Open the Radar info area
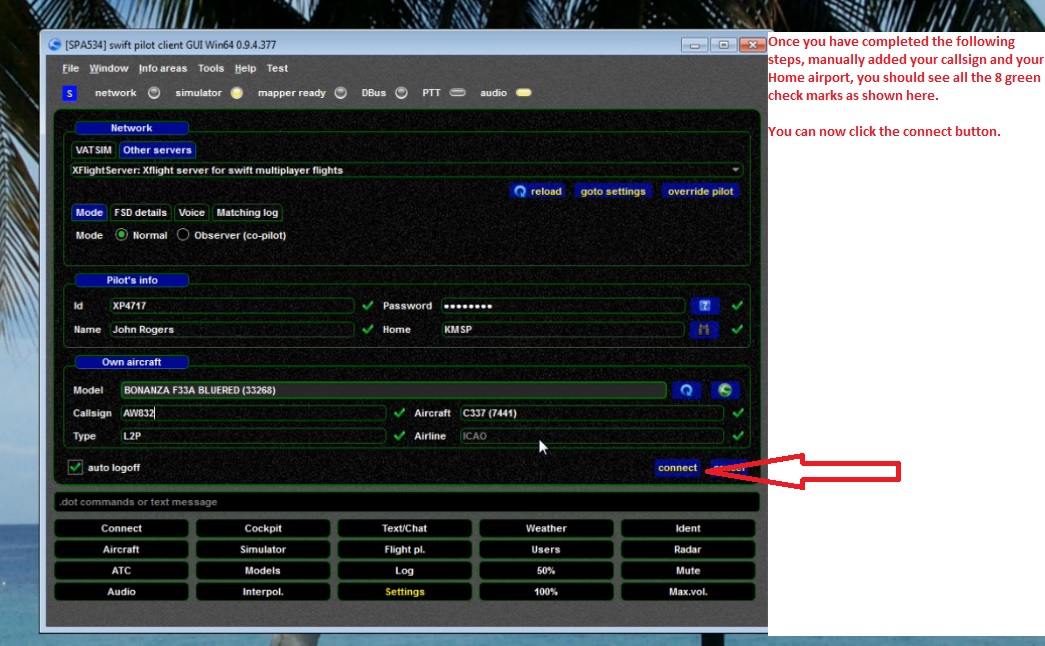1045x646 pixels. [x=688, y=550]
